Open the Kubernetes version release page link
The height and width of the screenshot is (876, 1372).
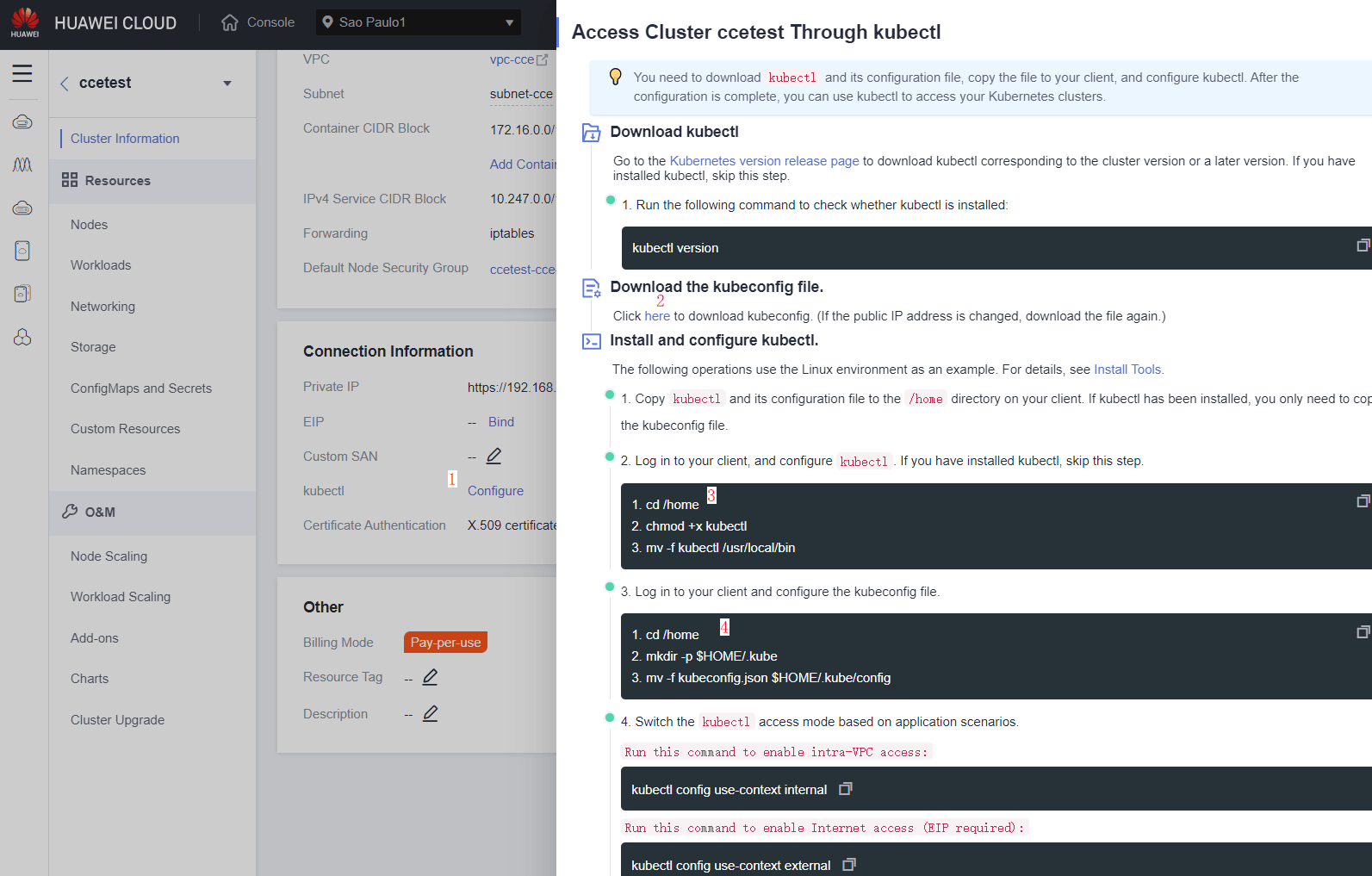pos(764,161)
